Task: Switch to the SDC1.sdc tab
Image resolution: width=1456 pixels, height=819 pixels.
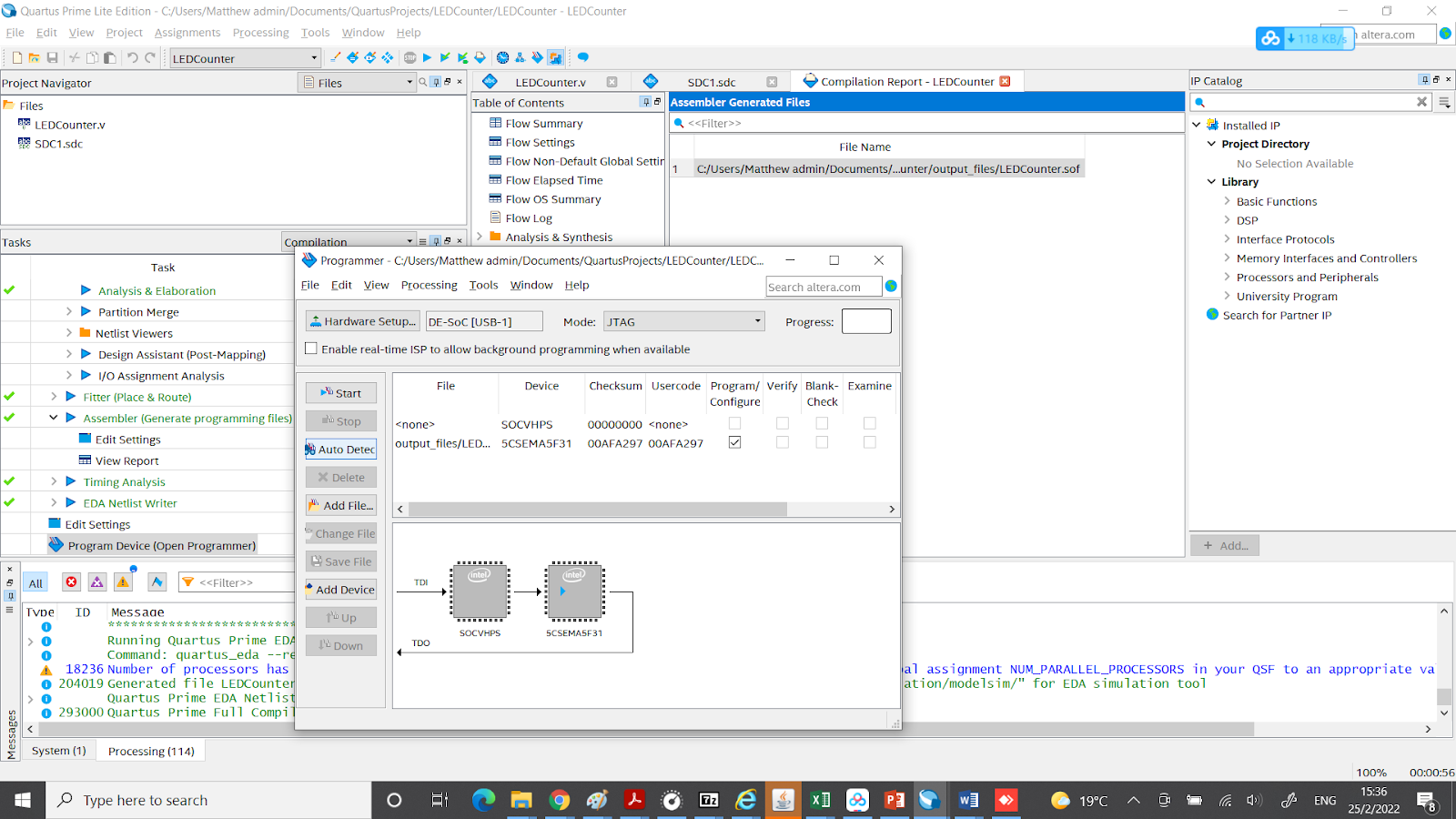Action: (712, 82)
